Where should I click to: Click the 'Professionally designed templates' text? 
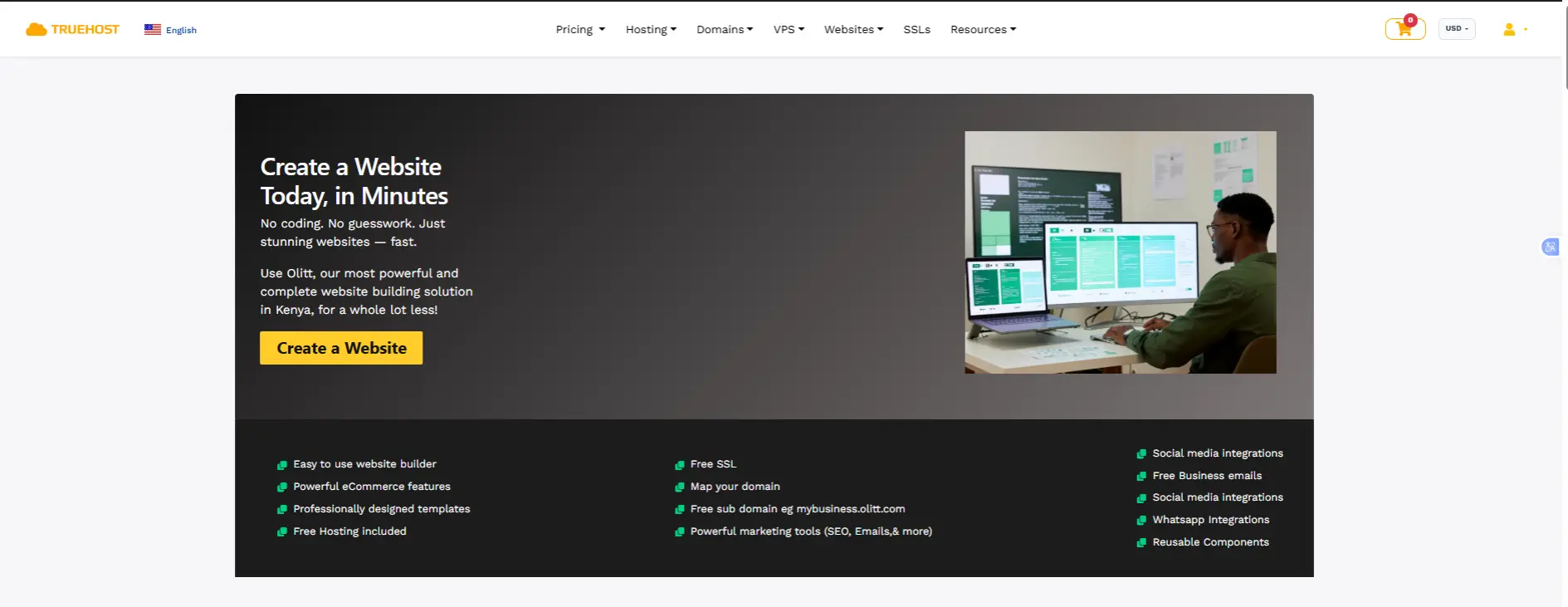382,509
